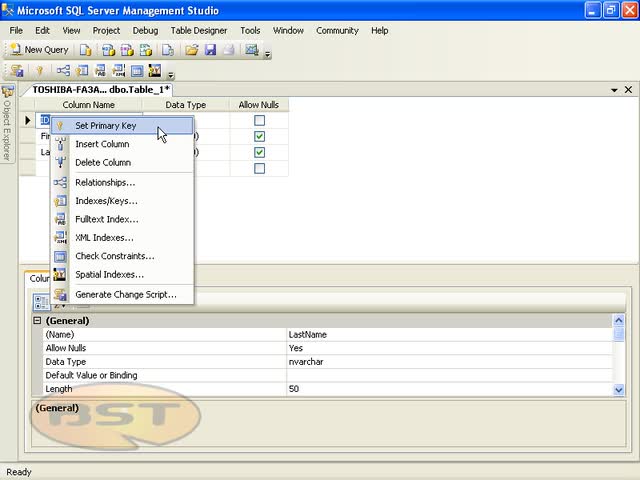The height and width of the screenshot is (480, 640).
Task: Open the Table Designer menu
Action: coord(199,31)
